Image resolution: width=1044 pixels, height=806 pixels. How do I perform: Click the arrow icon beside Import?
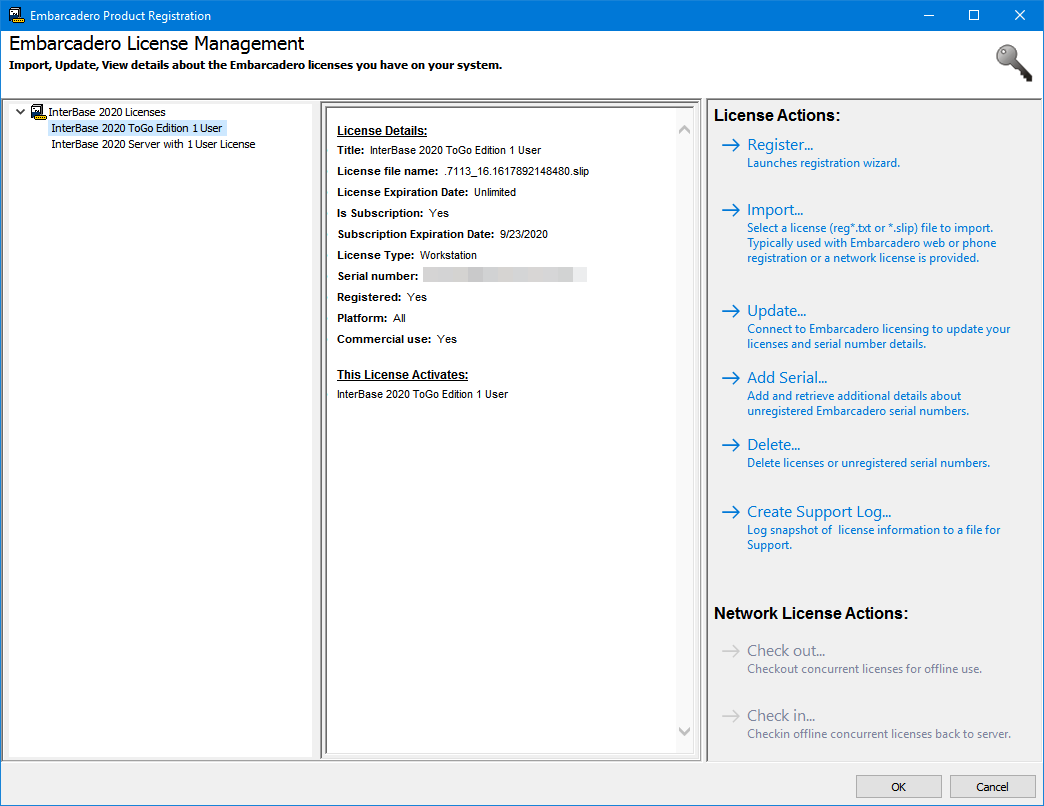tap(730, 210)
